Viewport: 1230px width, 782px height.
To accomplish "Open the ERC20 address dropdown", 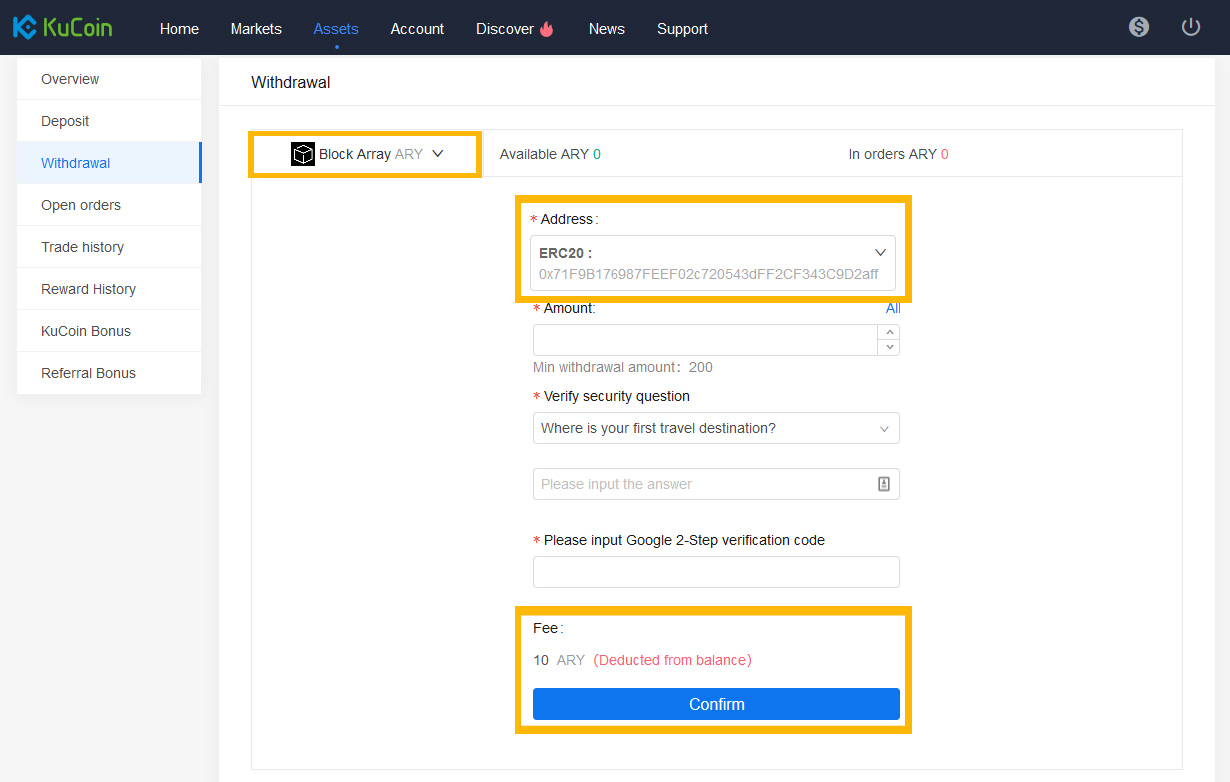I will [713, 263].
